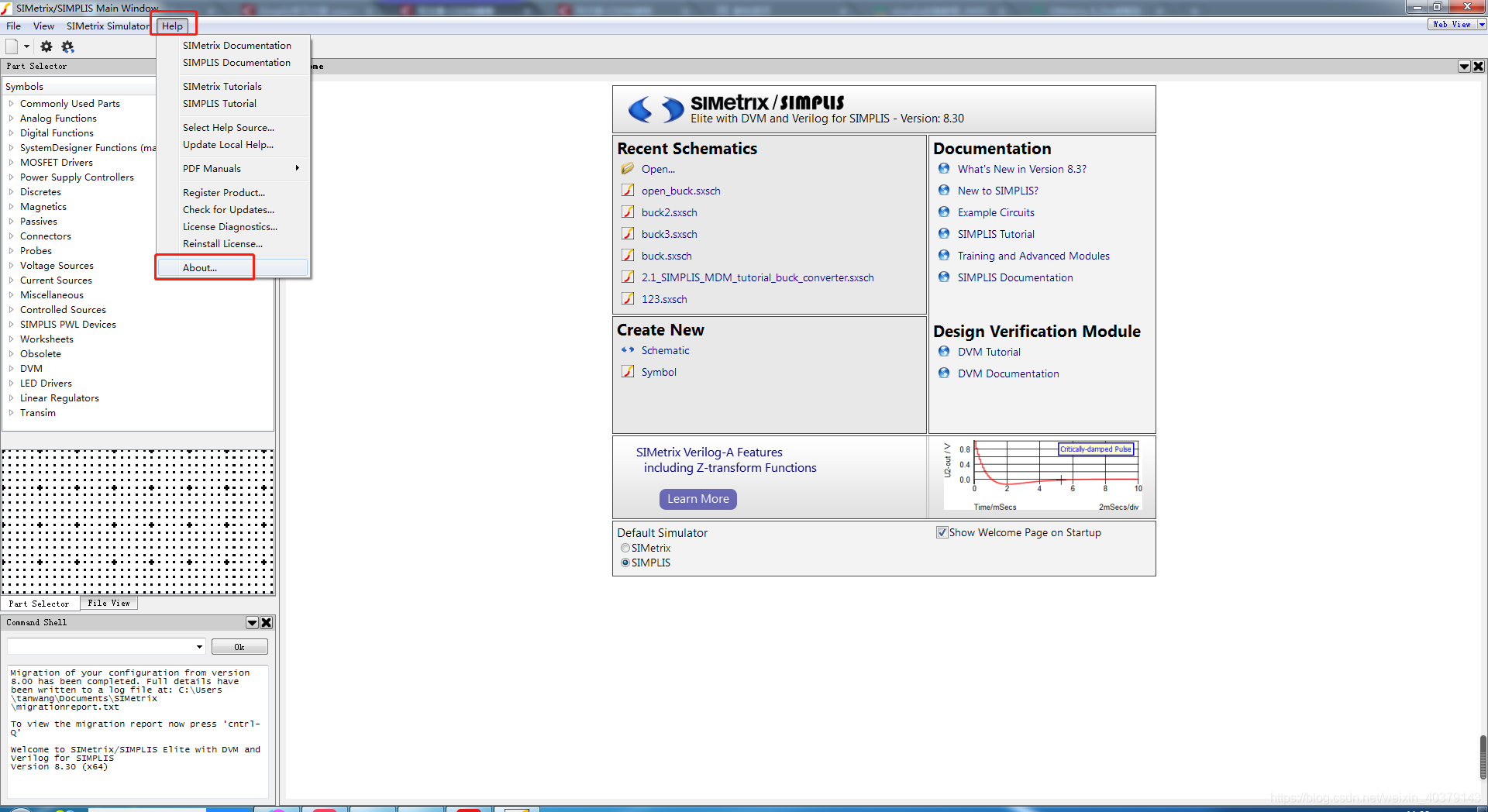Toggle Show Welcome Page on Startup checkbox
1488x812 pixels.
tap(942, 532)
